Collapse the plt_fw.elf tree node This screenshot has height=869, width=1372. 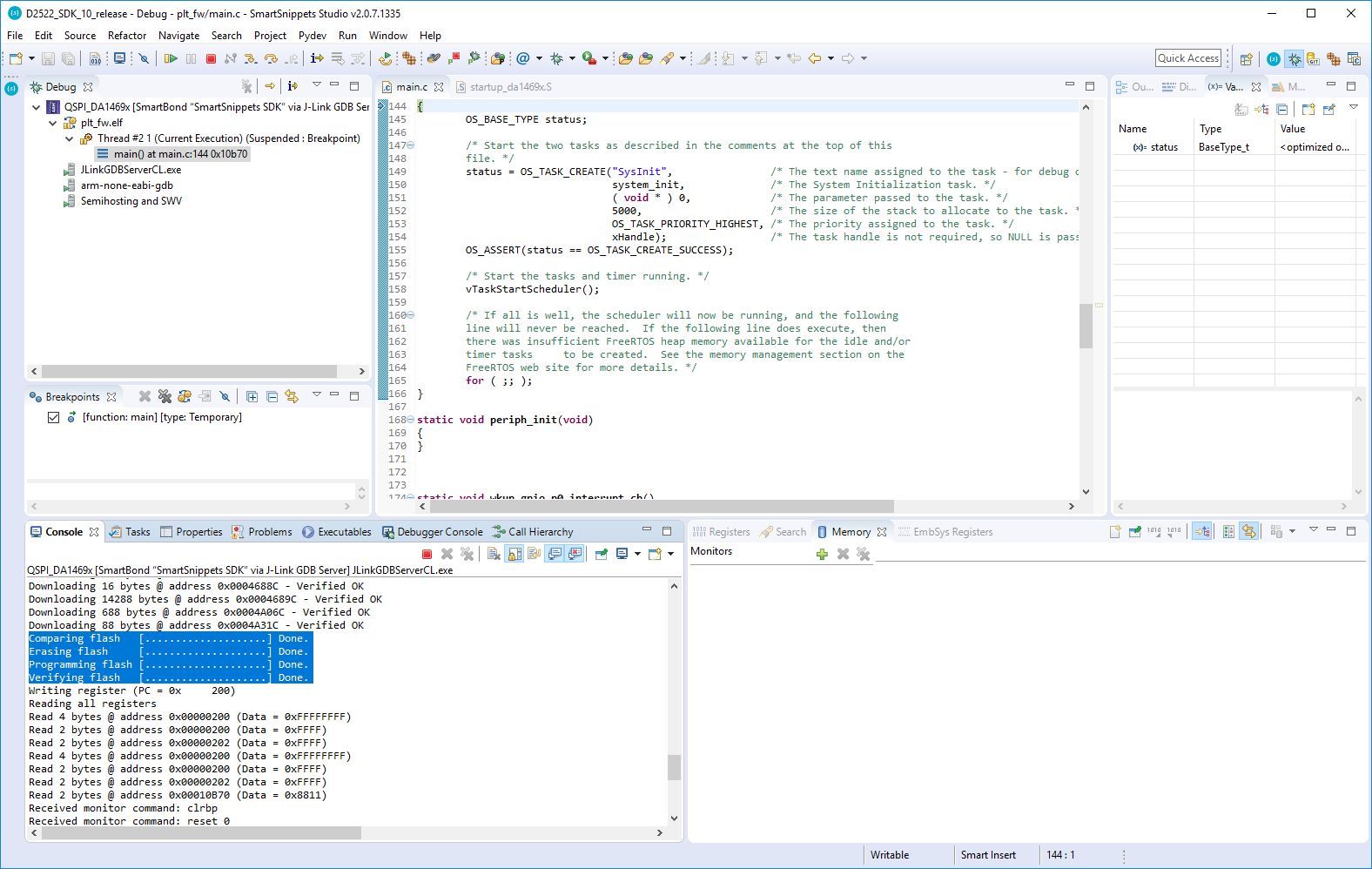click(x=53, y=123)
